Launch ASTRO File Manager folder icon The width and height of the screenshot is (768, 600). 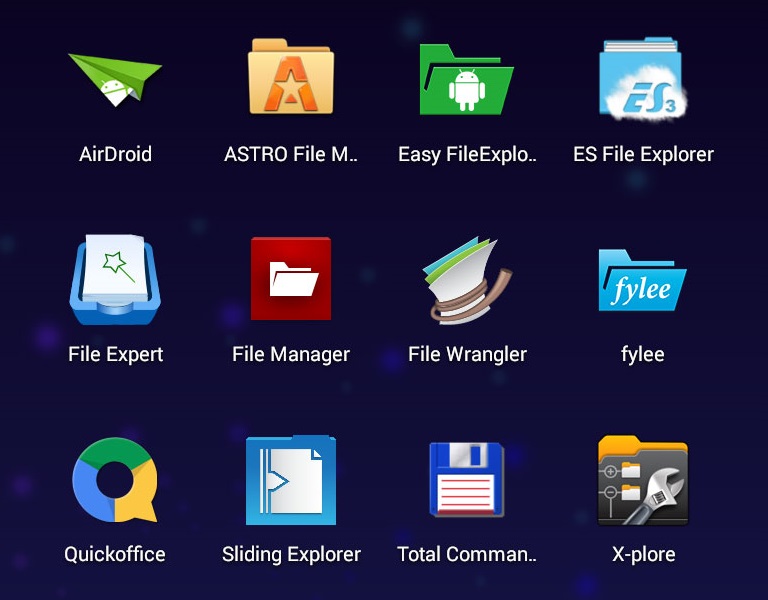(x=291, y=76)
